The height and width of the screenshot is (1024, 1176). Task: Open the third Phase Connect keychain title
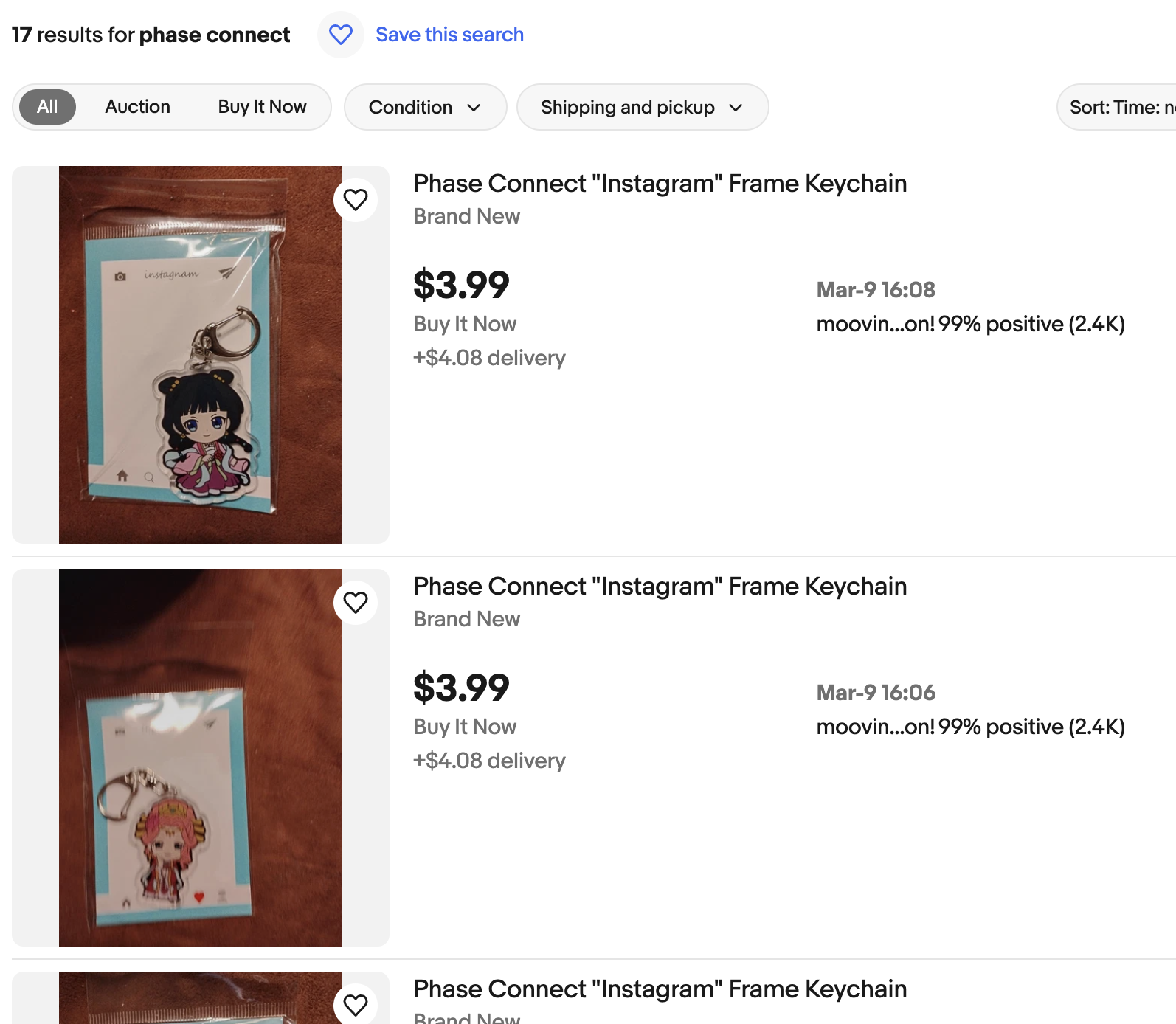point(660,989)
